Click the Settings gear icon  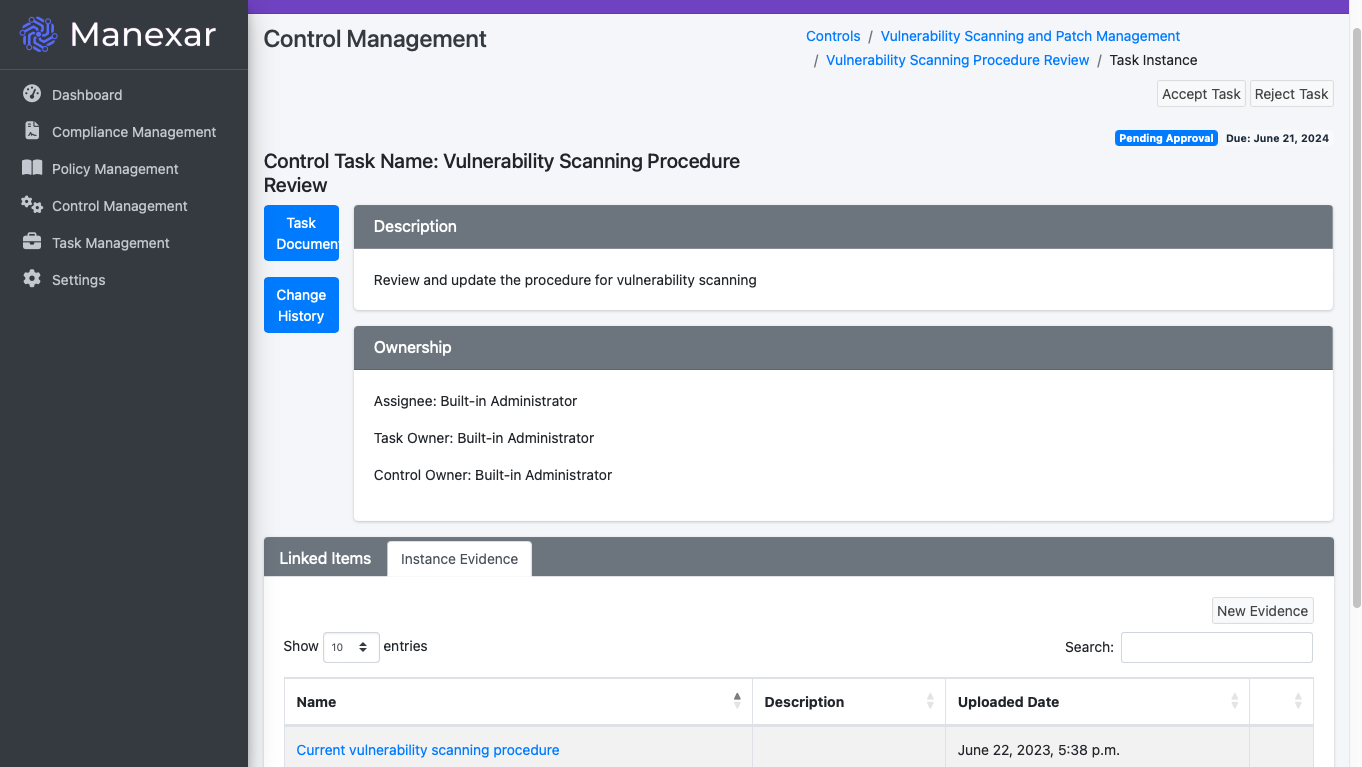pos(32,279)
